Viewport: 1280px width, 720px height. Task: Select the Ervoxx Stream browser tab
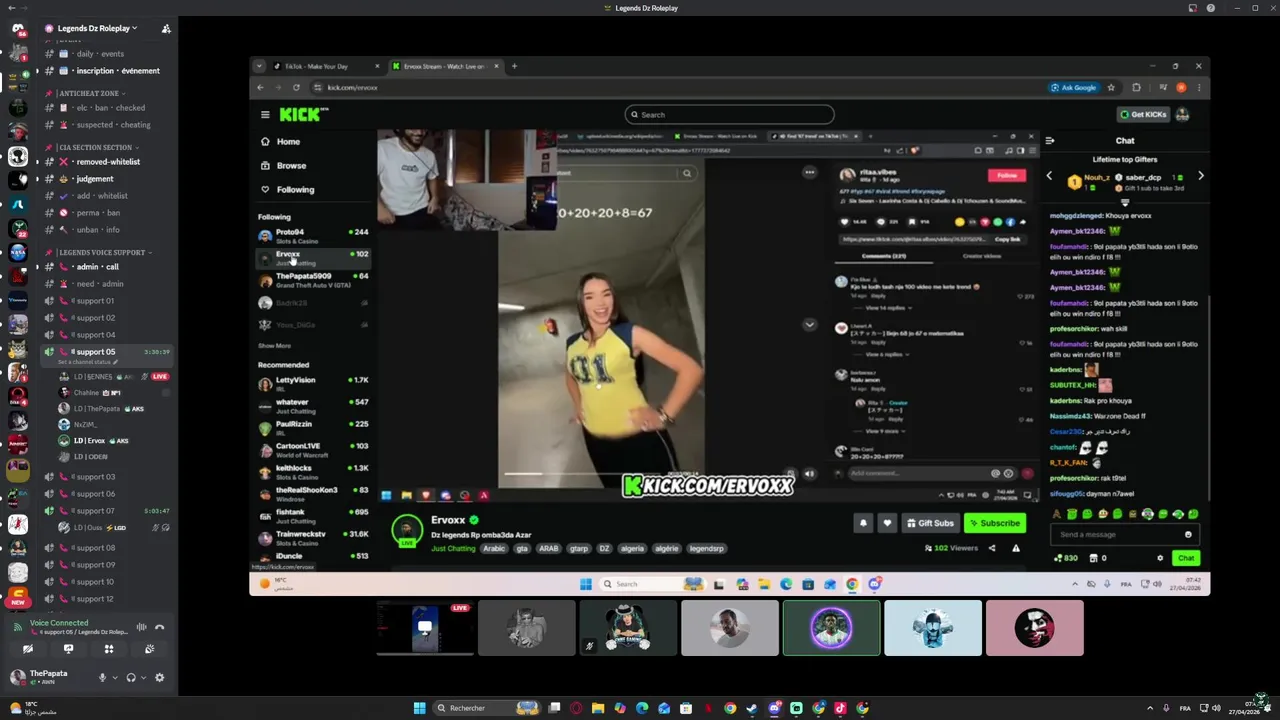point(444,66)
